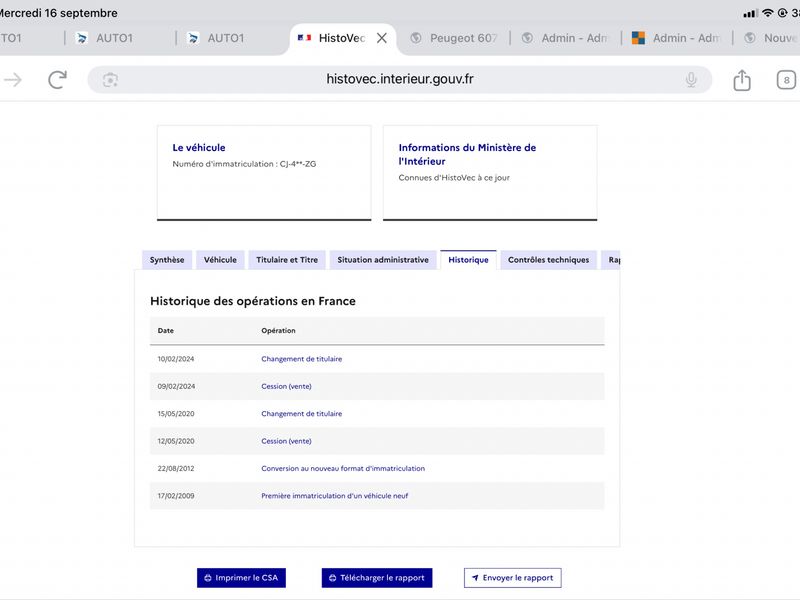Click the Conversion au nouveau format d'immatriculation entry
This screenshot has width=800, height=600.
(343, 468)
